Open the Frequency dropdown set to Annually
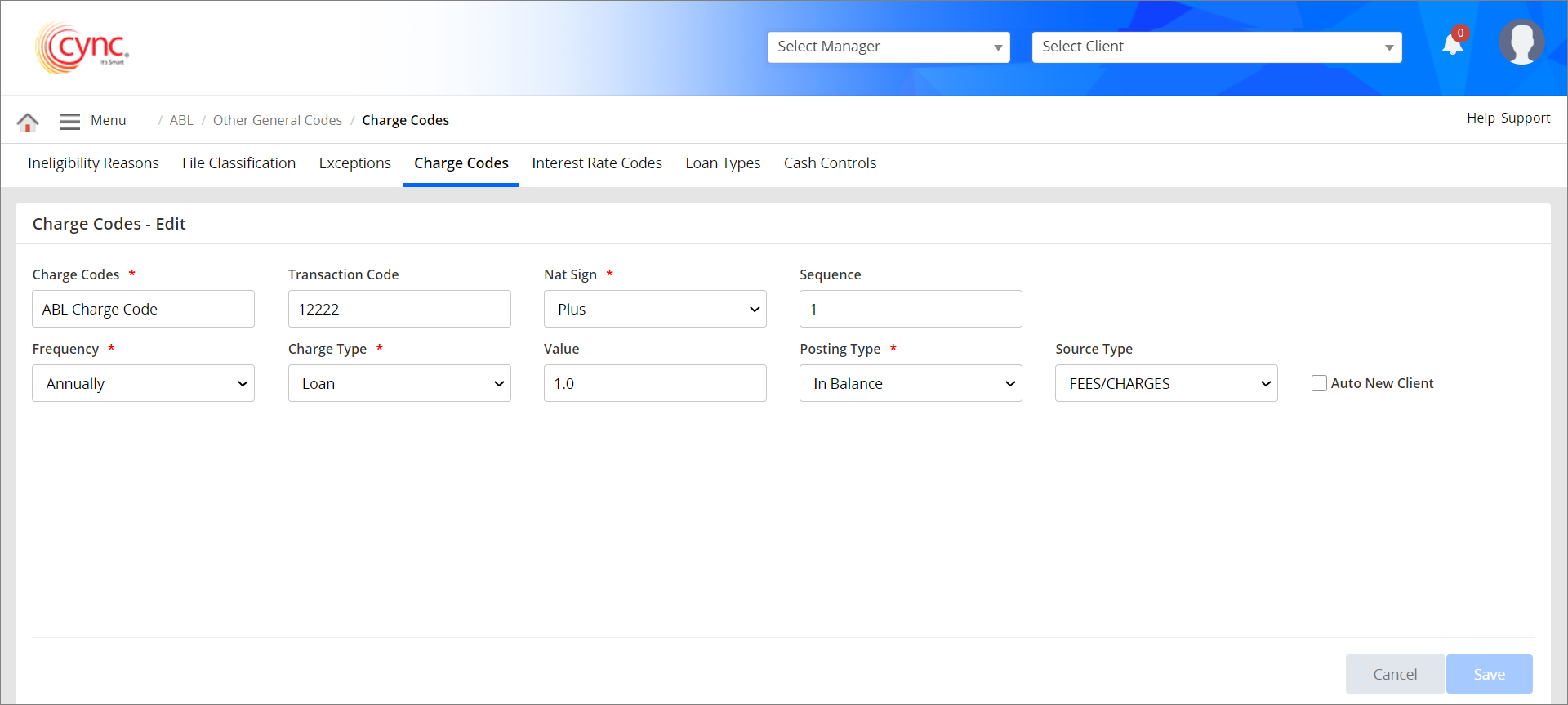Screen dimensions: 1568x705 [143, 384]
